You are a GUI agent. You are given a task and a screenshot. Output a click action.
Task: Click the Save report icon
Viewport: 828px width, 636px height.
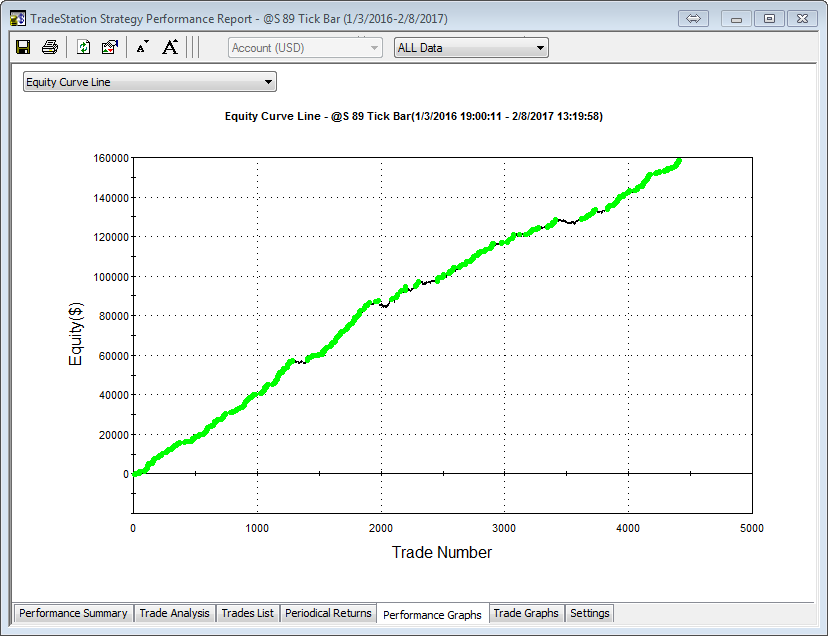(23, 47)
